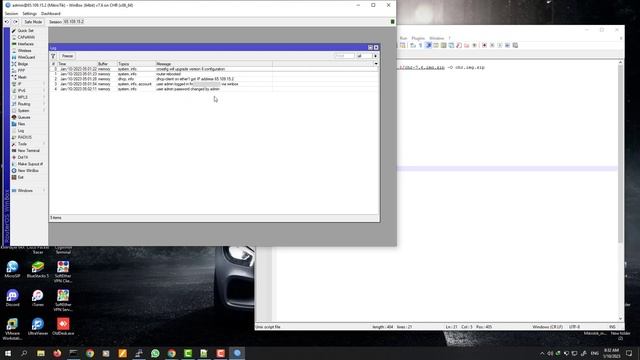The width and height of the screenshot is (640, 360).
Task: Click the WinBox undo arrow
Action: coord(7,22)
